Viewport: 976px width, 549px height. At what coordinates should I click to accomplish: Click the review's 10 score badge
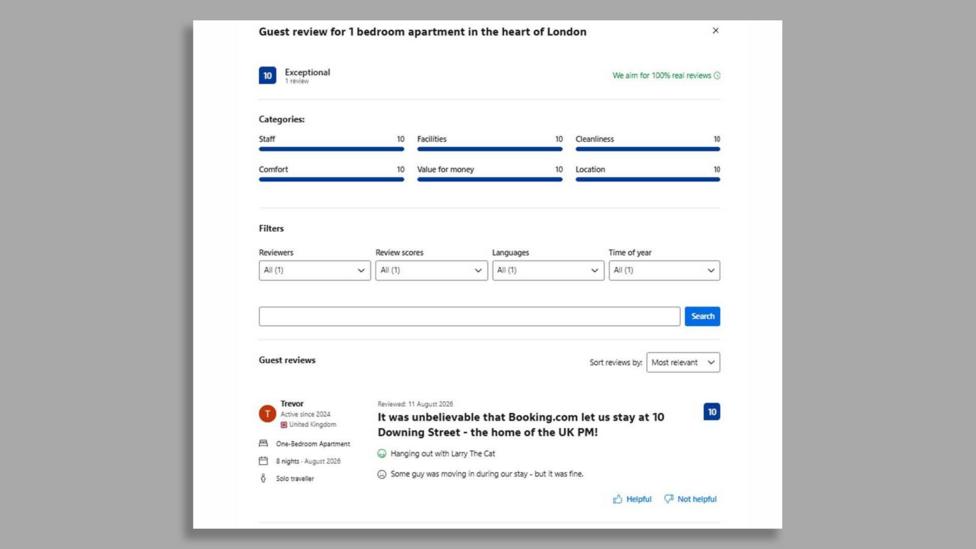711,411
